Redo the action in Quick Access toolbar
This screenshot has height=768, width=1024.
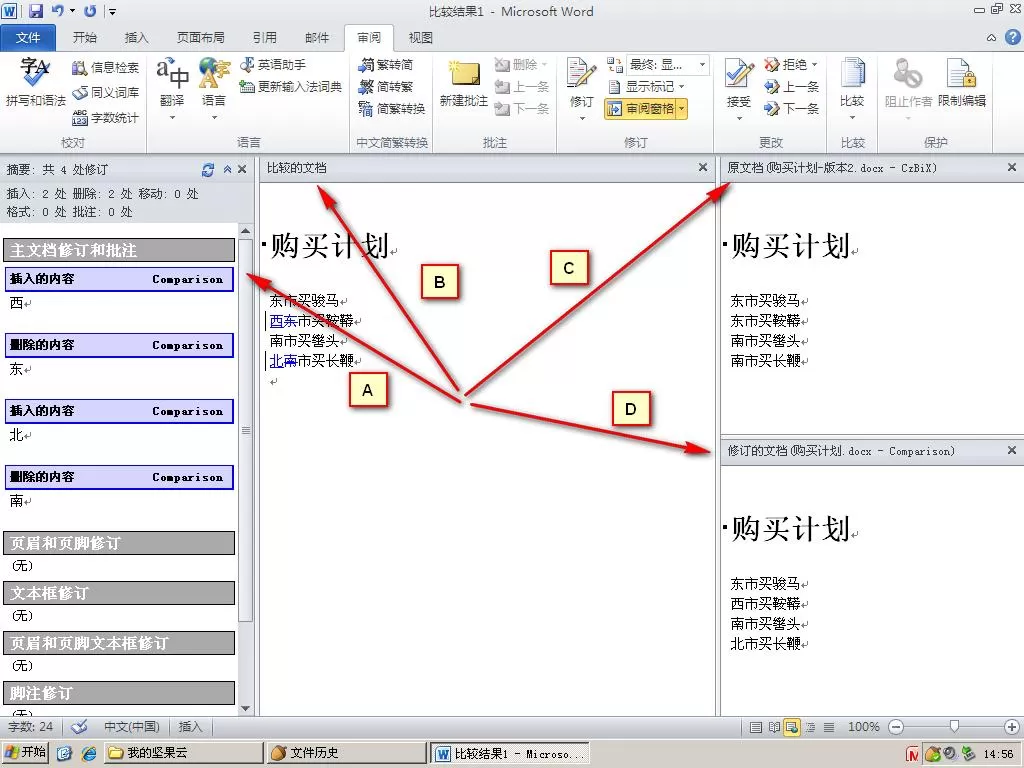(x=90, y=10)
